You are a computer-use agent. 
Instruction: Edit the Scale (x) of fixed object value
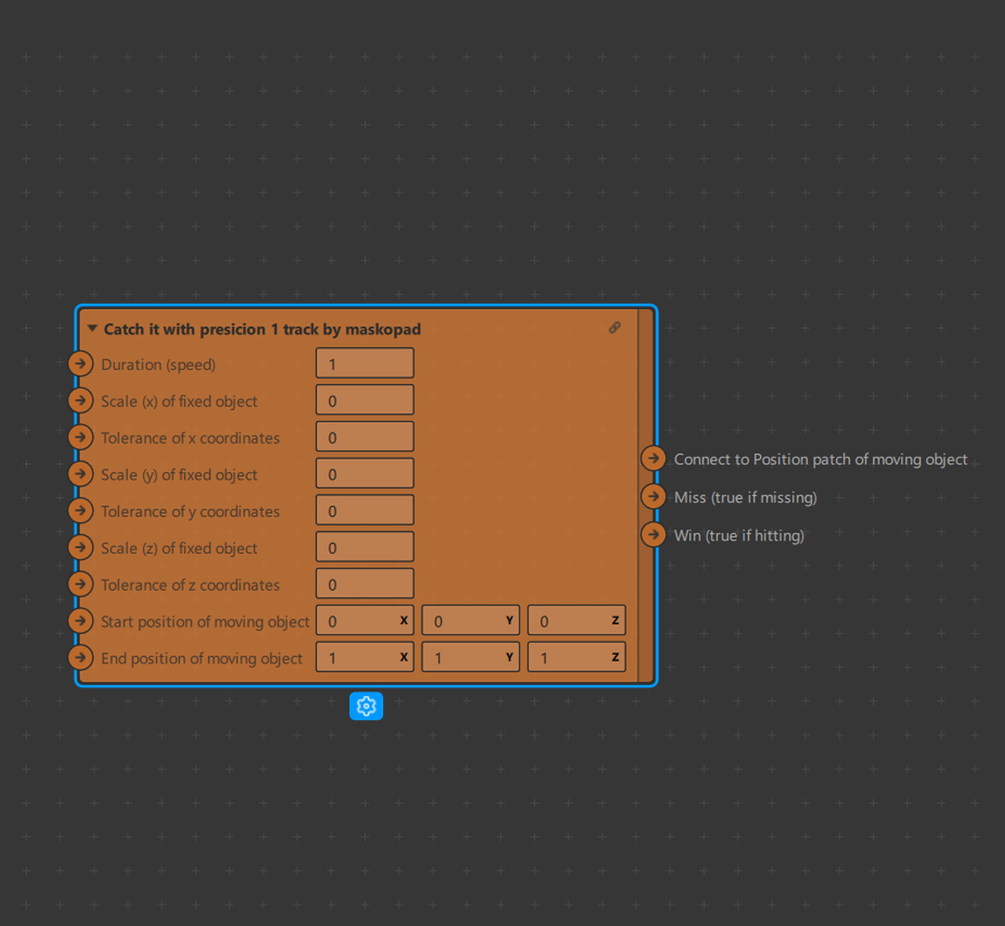365,401
